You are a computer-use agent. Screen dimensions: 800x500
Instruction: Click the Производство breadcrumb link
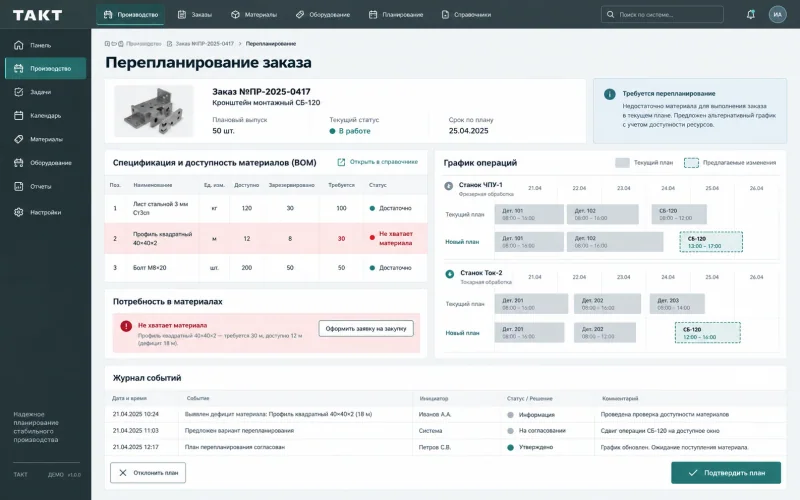[143, 44]
